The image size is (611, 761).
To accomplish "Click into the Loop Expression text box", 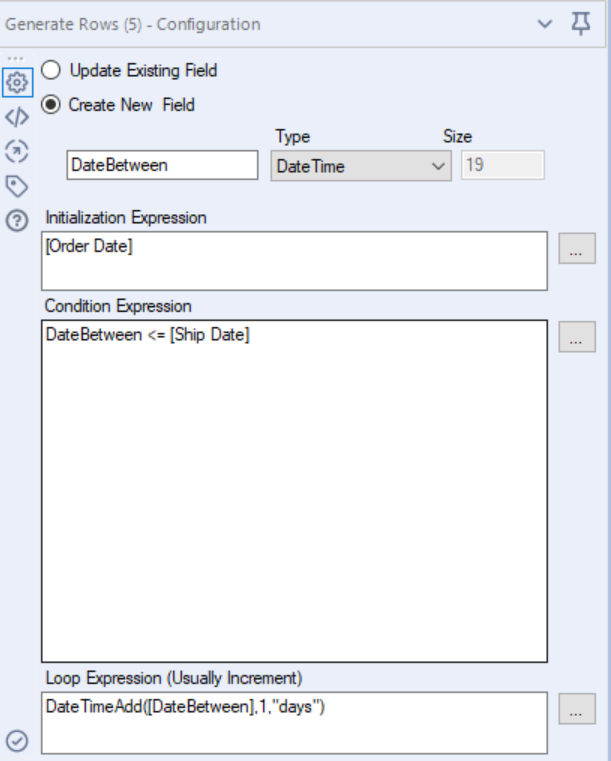I will [295, 721].
